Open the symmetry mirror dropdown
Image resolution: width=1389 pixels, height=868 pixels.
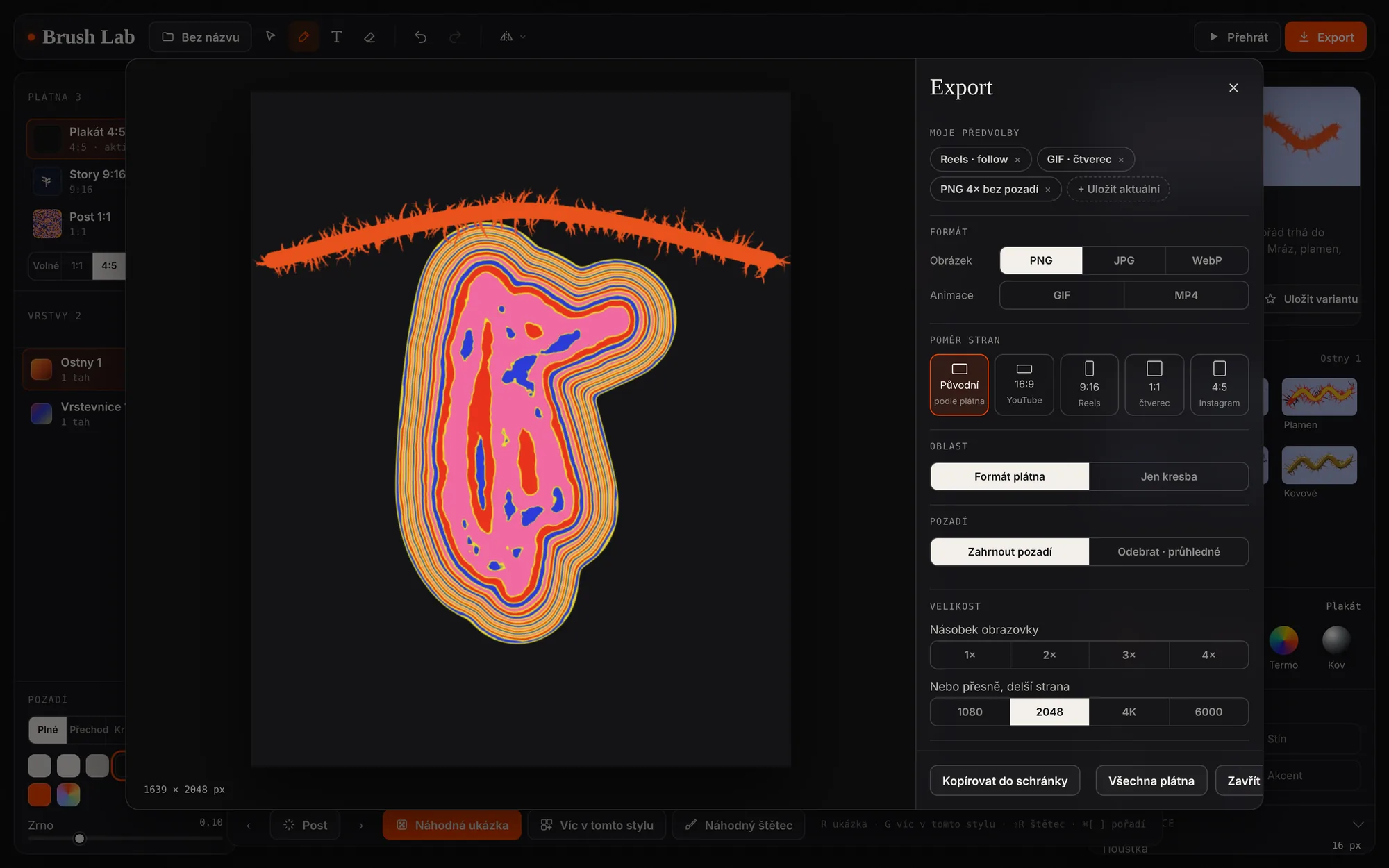513,36
